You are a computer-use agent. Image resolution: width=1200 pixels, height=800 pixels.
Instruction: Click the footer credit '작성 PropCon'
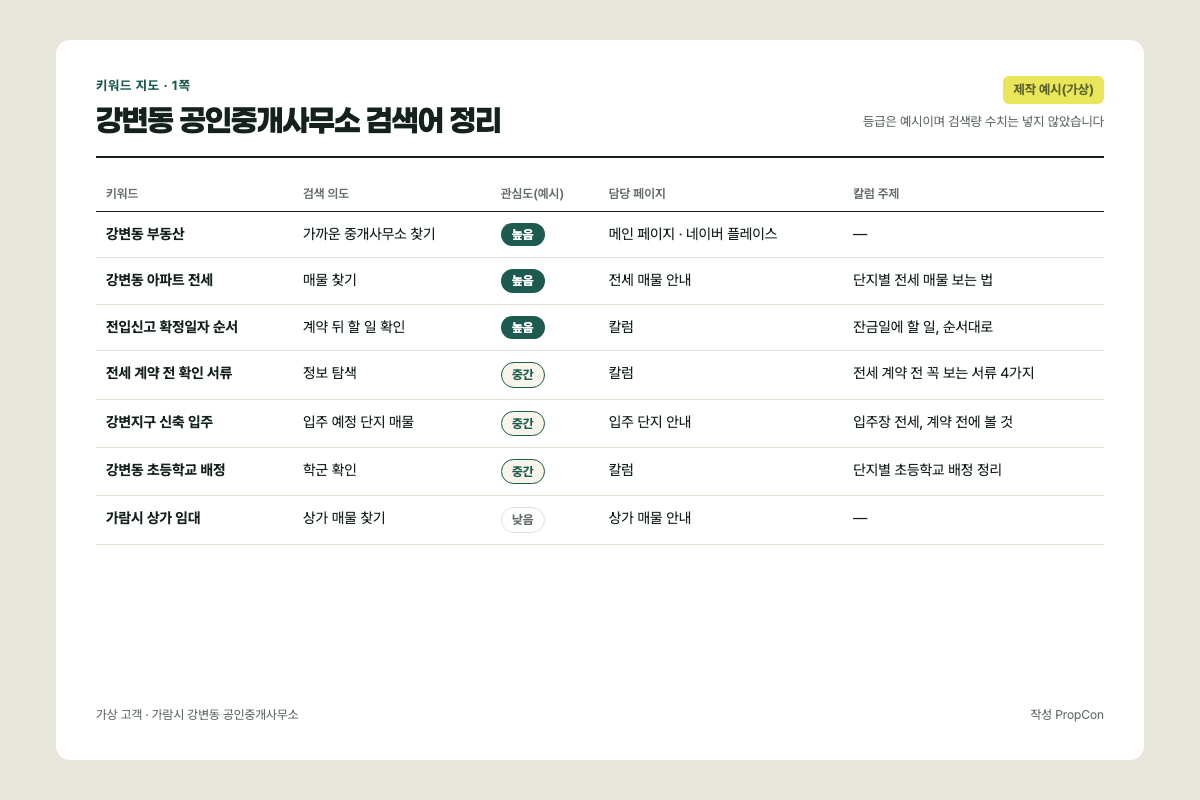coord(1067,714)
